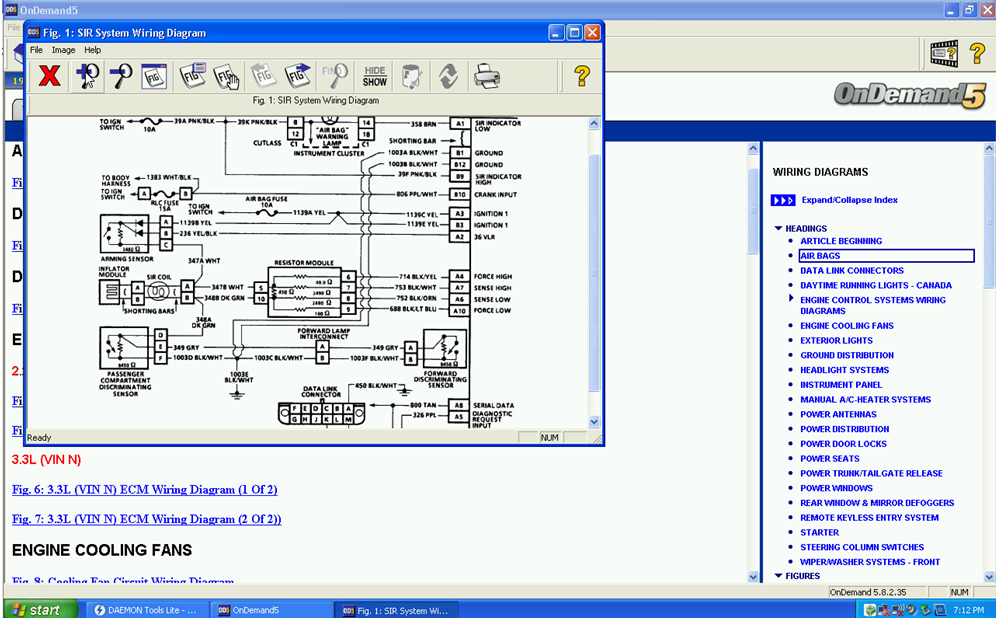Click the volume speaker tray icon
The image size is (996, 618).
(x=912, y=610)
